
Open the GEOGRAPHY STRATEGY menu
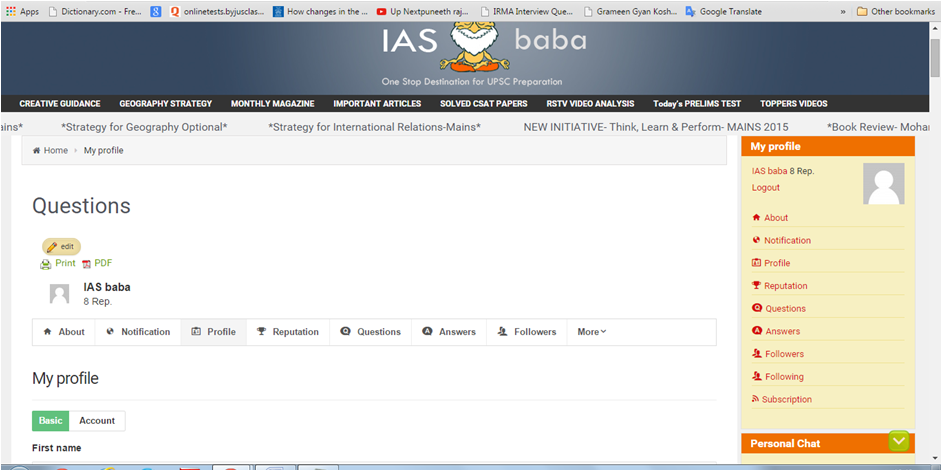point(166,103)
